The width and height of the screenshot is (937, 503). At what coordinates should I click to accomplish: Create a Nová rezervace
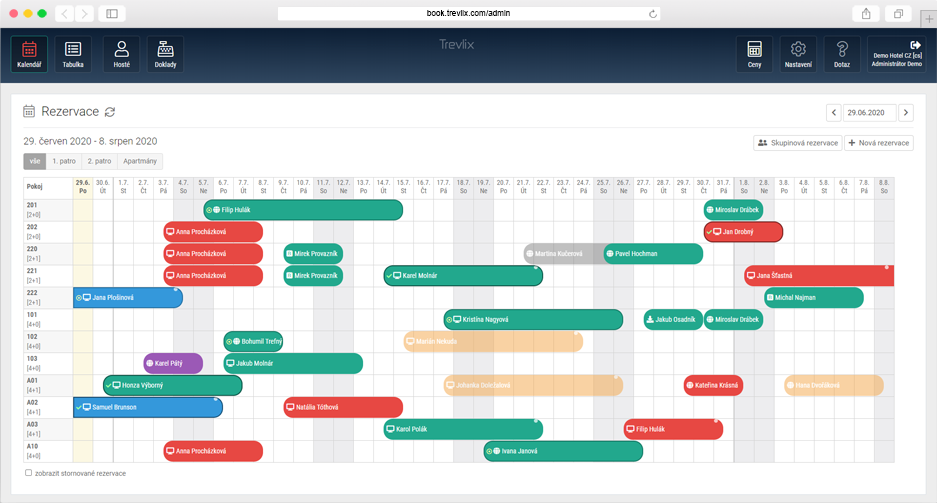(878, 143)
